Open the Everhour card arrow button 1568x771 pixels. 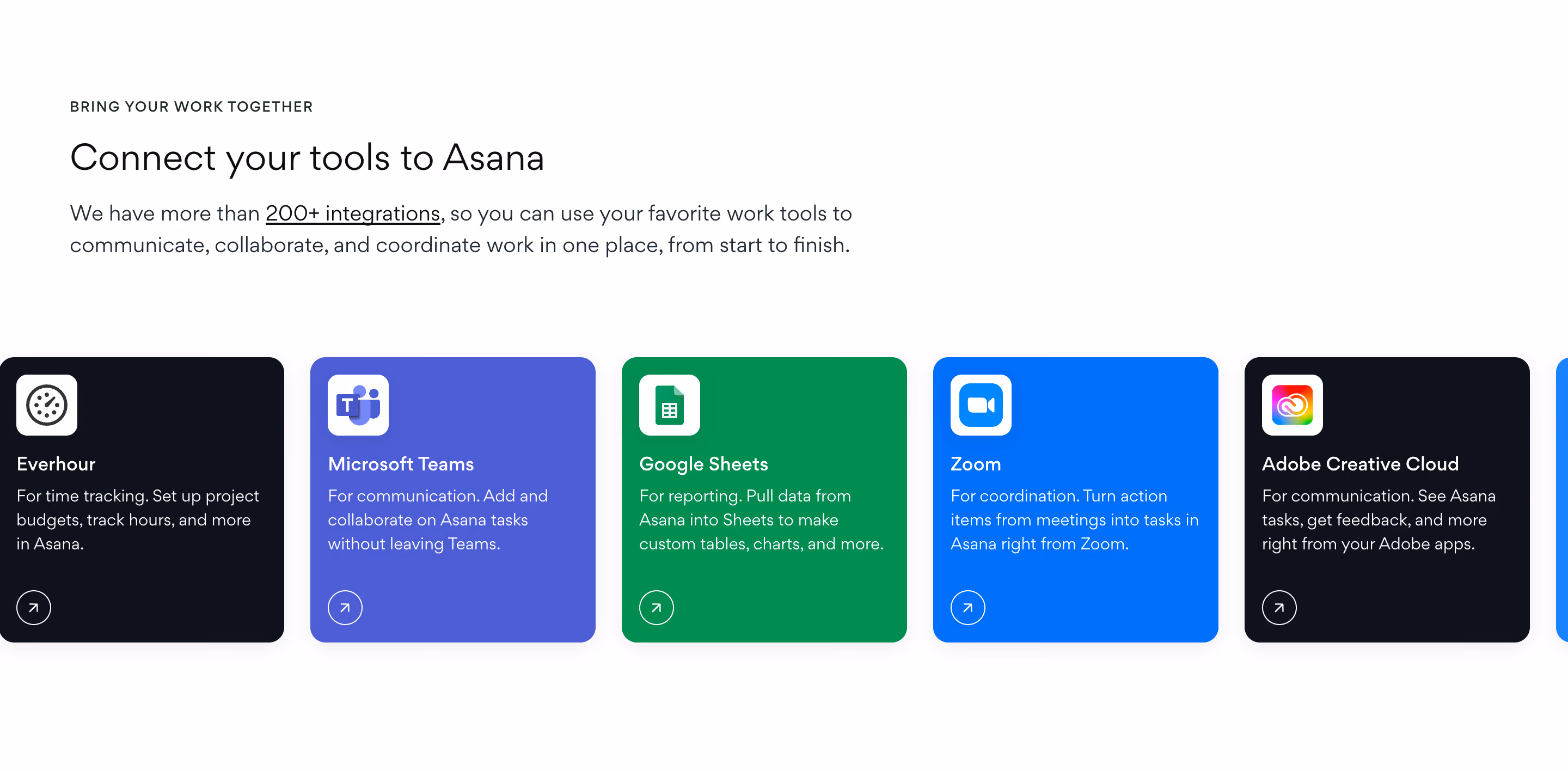[x=33, y=607]
